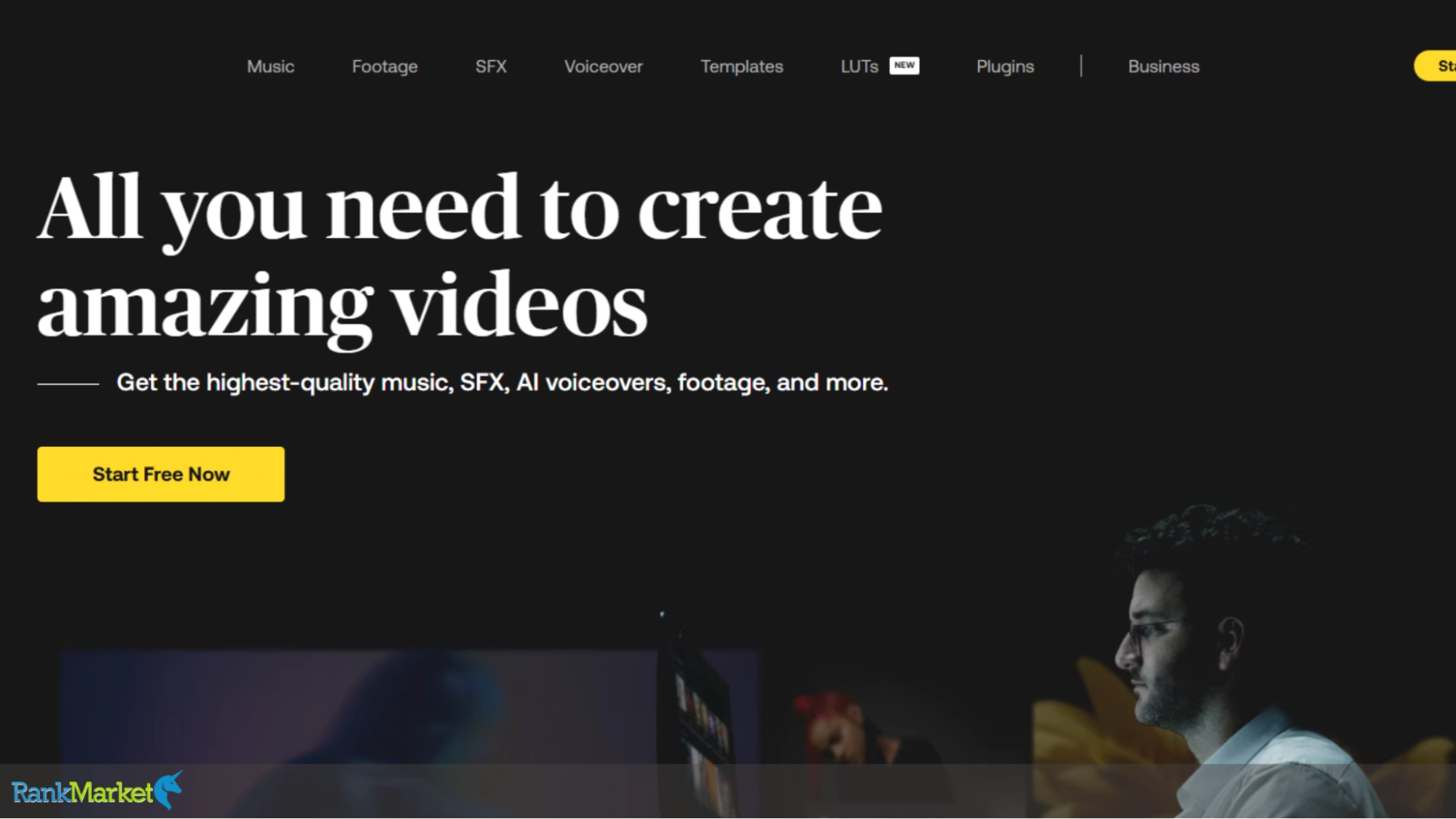Open the LUTs nav item
The height and width of the screenshot is (819, 1456).
pyautogui.click(x=859, y=66)
